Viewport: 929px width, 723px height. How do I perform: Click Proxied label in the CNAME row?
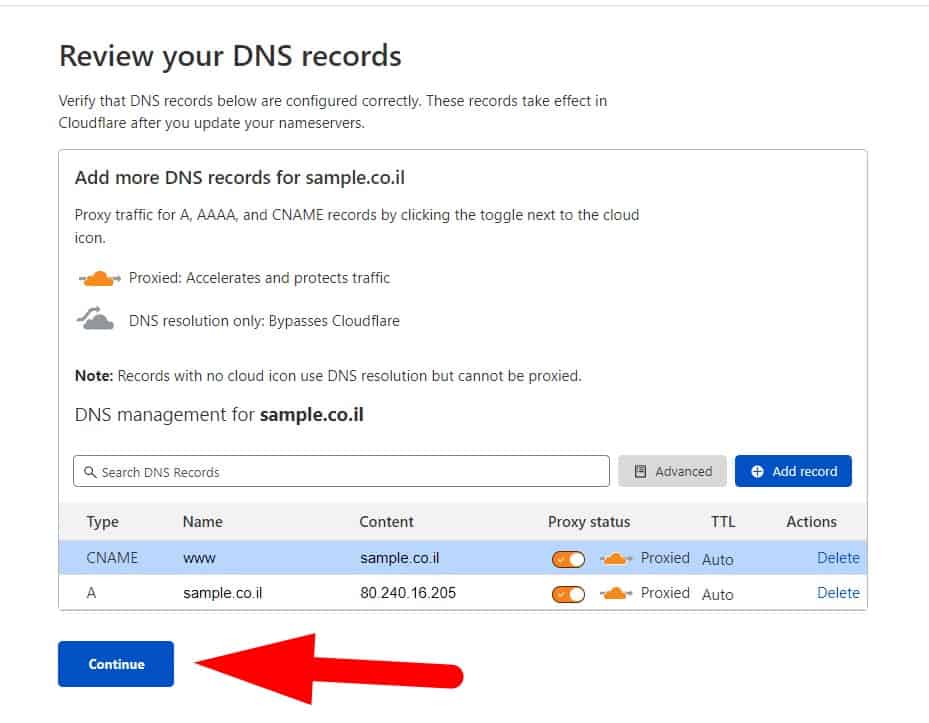click(665, 558)
